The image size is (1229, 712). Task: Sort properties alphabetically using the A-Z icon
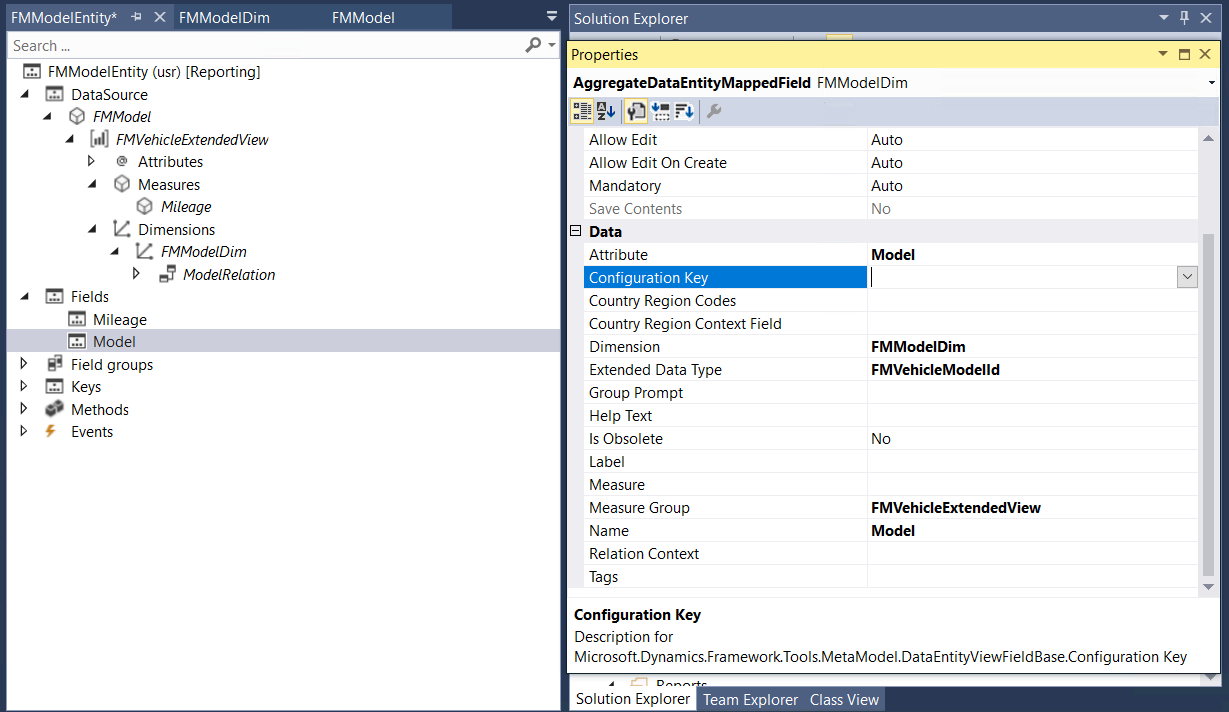606,111
